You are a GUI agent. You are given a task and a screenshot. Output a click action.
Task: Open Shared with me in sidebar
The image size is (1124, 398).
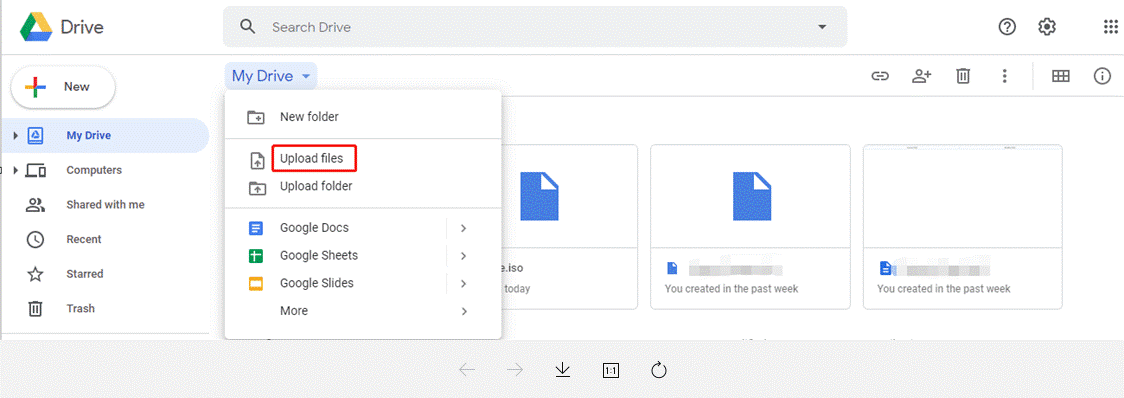(x=105, y=204)
